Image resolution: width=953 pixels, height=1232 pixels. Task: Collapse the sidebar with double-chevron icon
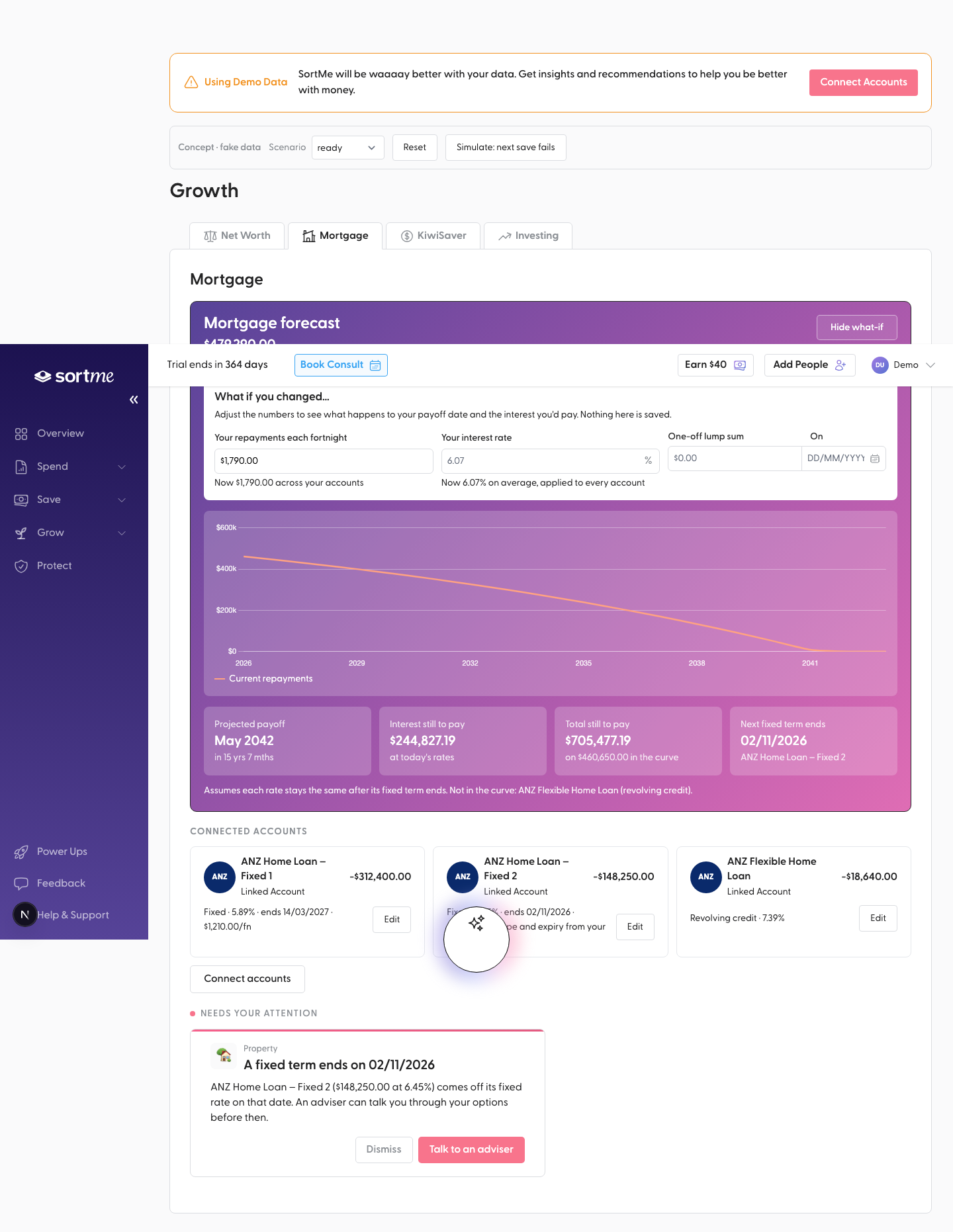pyautogui.click(x=134, y=400)
